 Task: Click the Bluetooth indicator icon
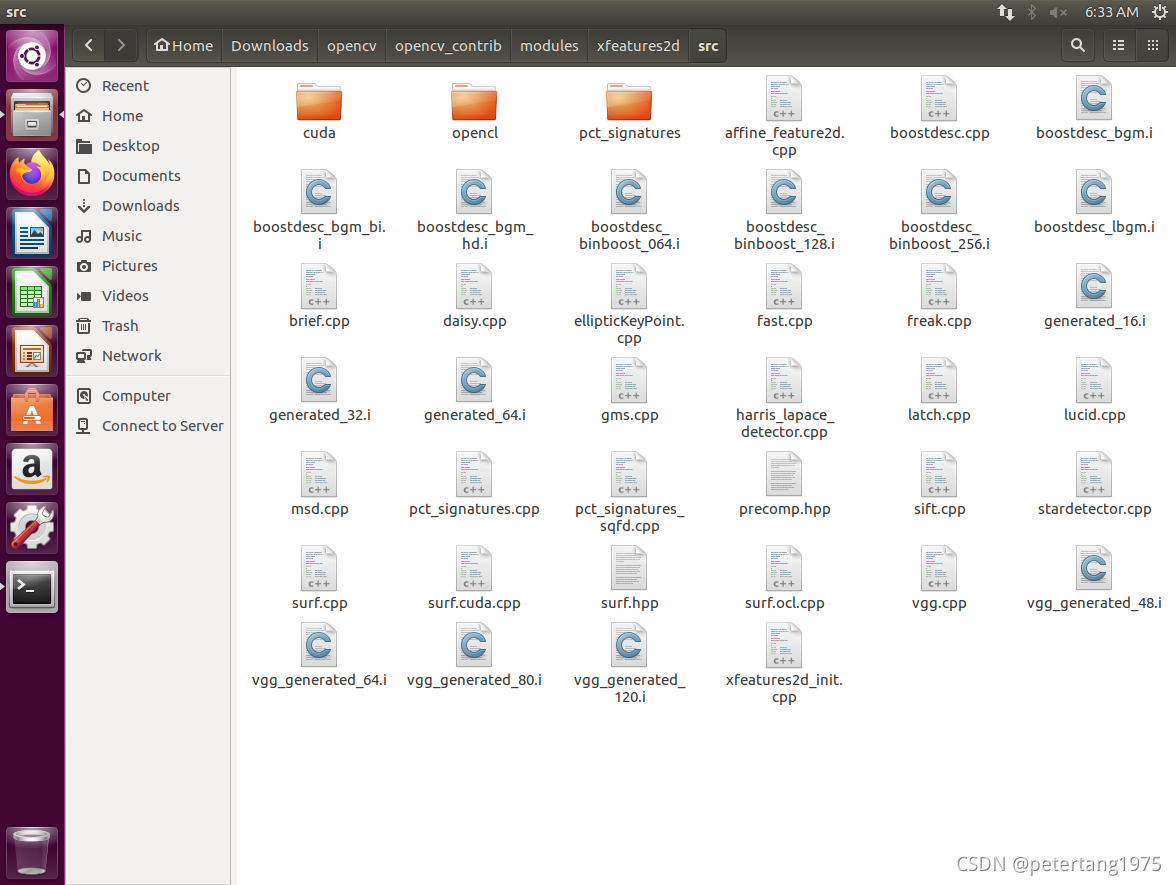click(1032, 12)
